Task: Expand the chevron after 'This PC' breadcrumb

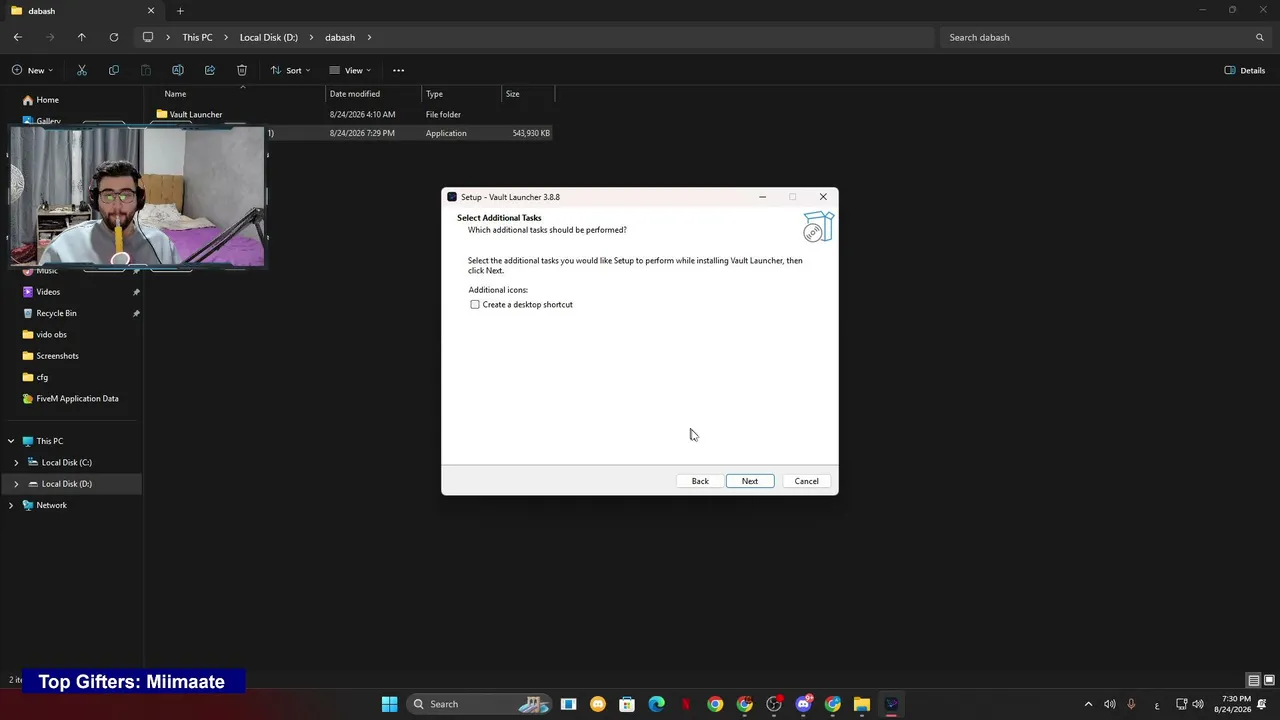Action: 226,37
